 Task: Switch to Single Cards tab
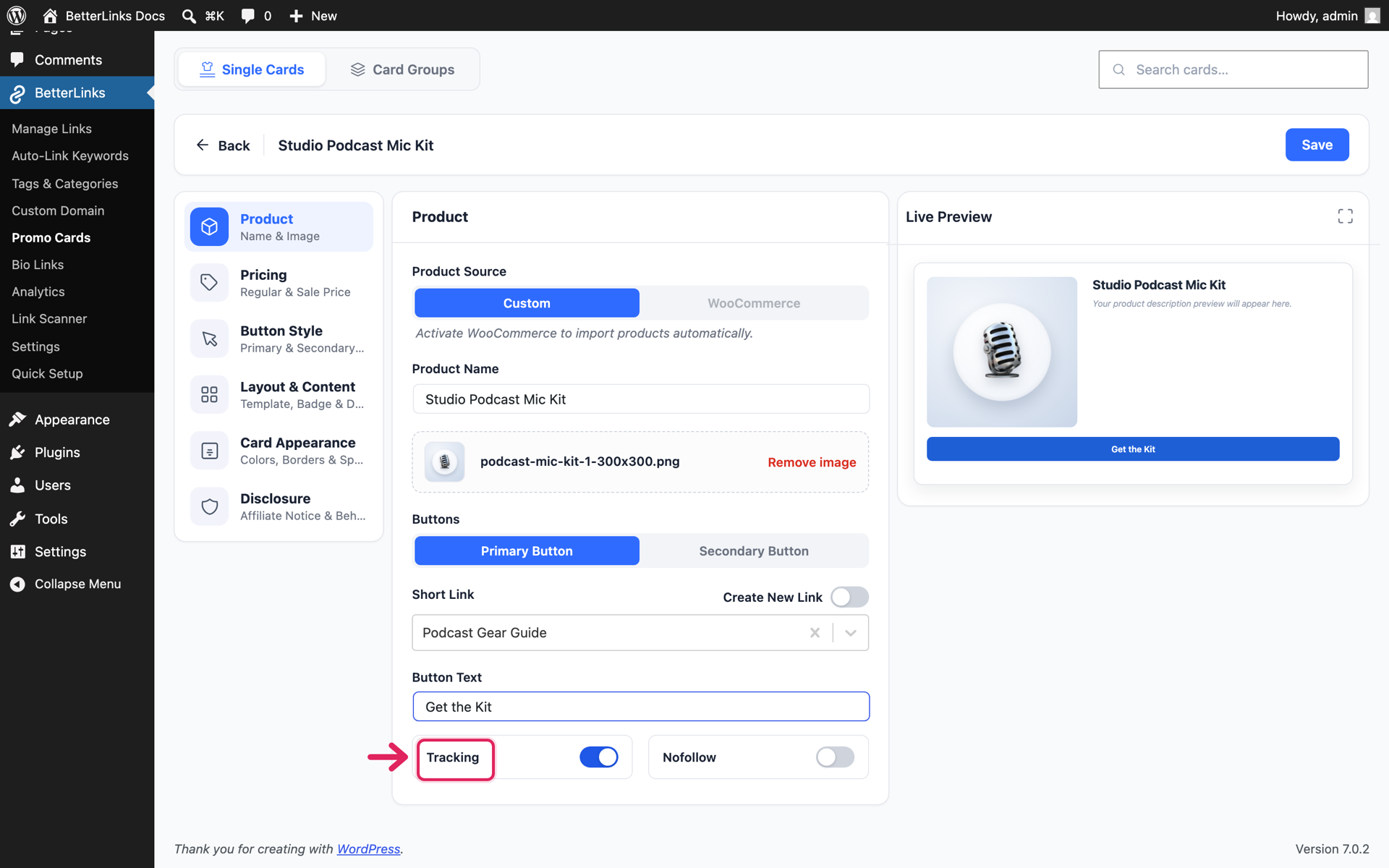tap(252, 69)
